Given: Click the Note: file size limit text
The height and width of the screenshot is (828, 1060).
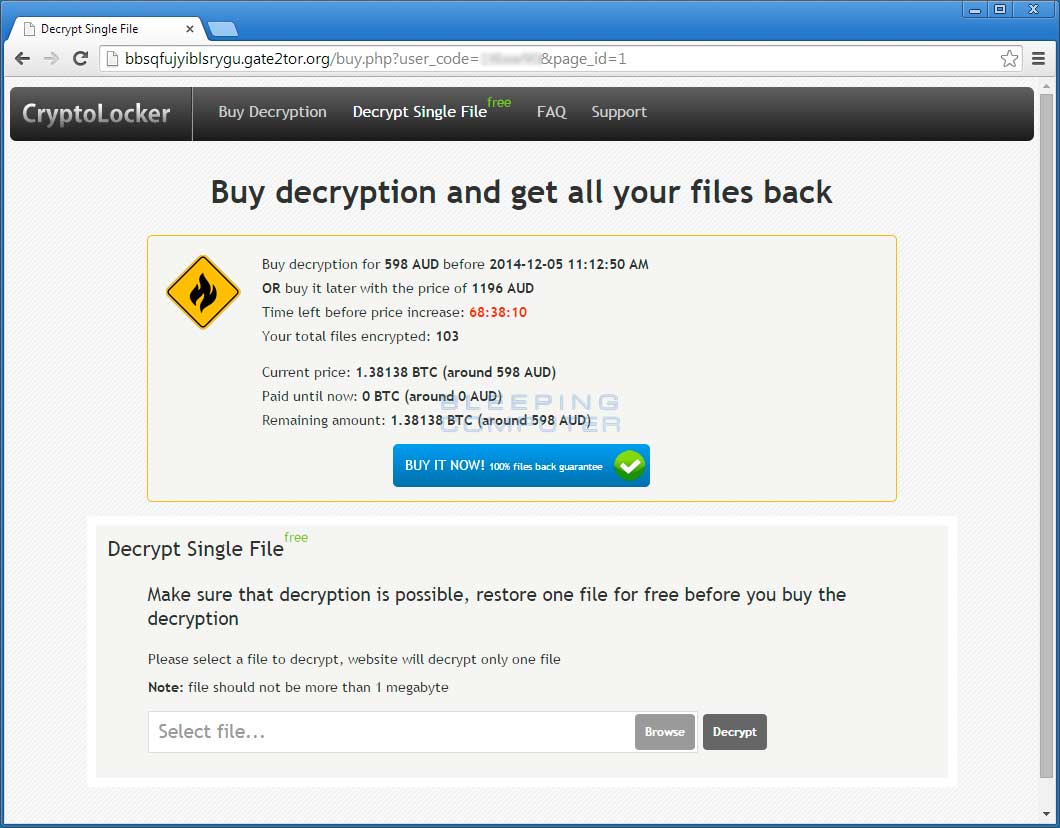Looking at the screenshot, I should pos(298,687).
